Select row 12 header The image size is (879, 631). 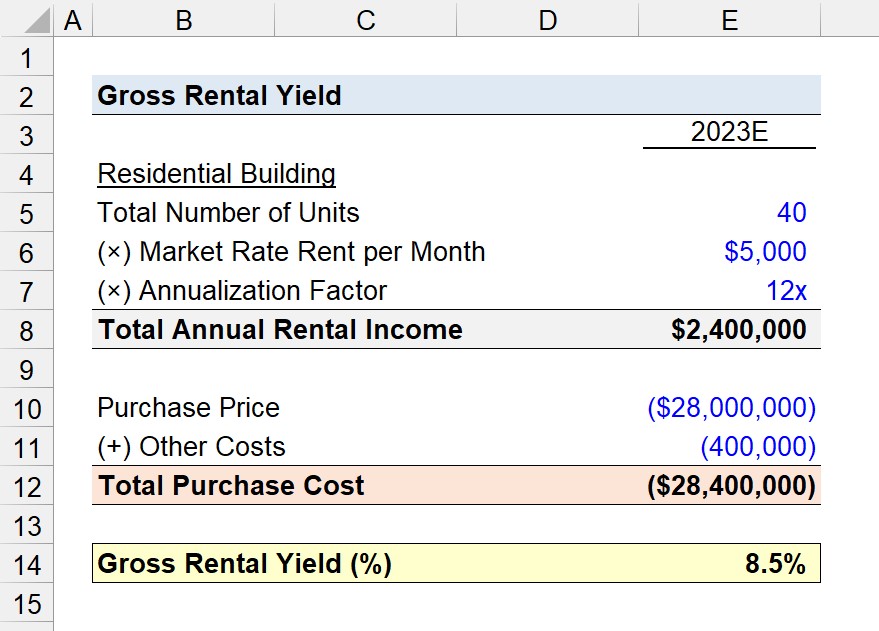click(26, 486)
